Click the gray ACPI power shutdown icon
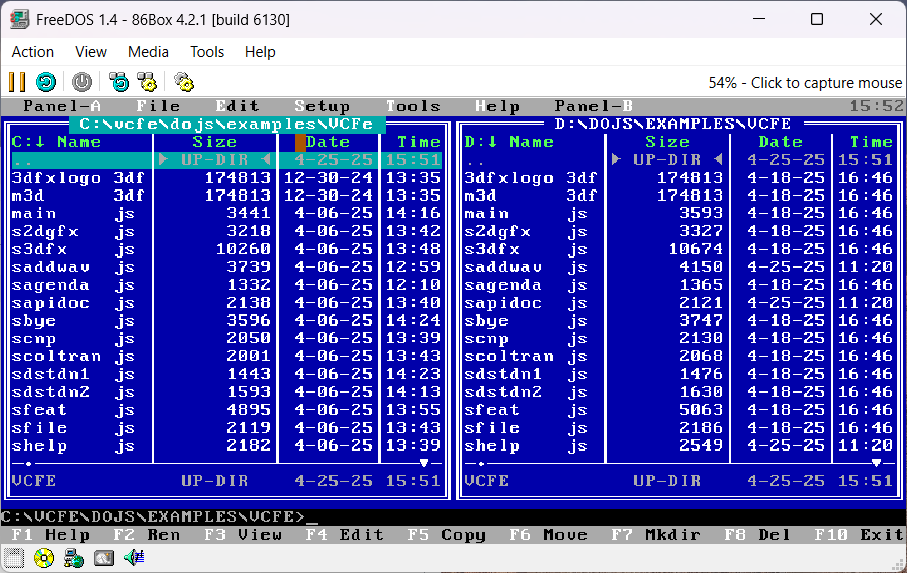907x573 pixels. 82,82
